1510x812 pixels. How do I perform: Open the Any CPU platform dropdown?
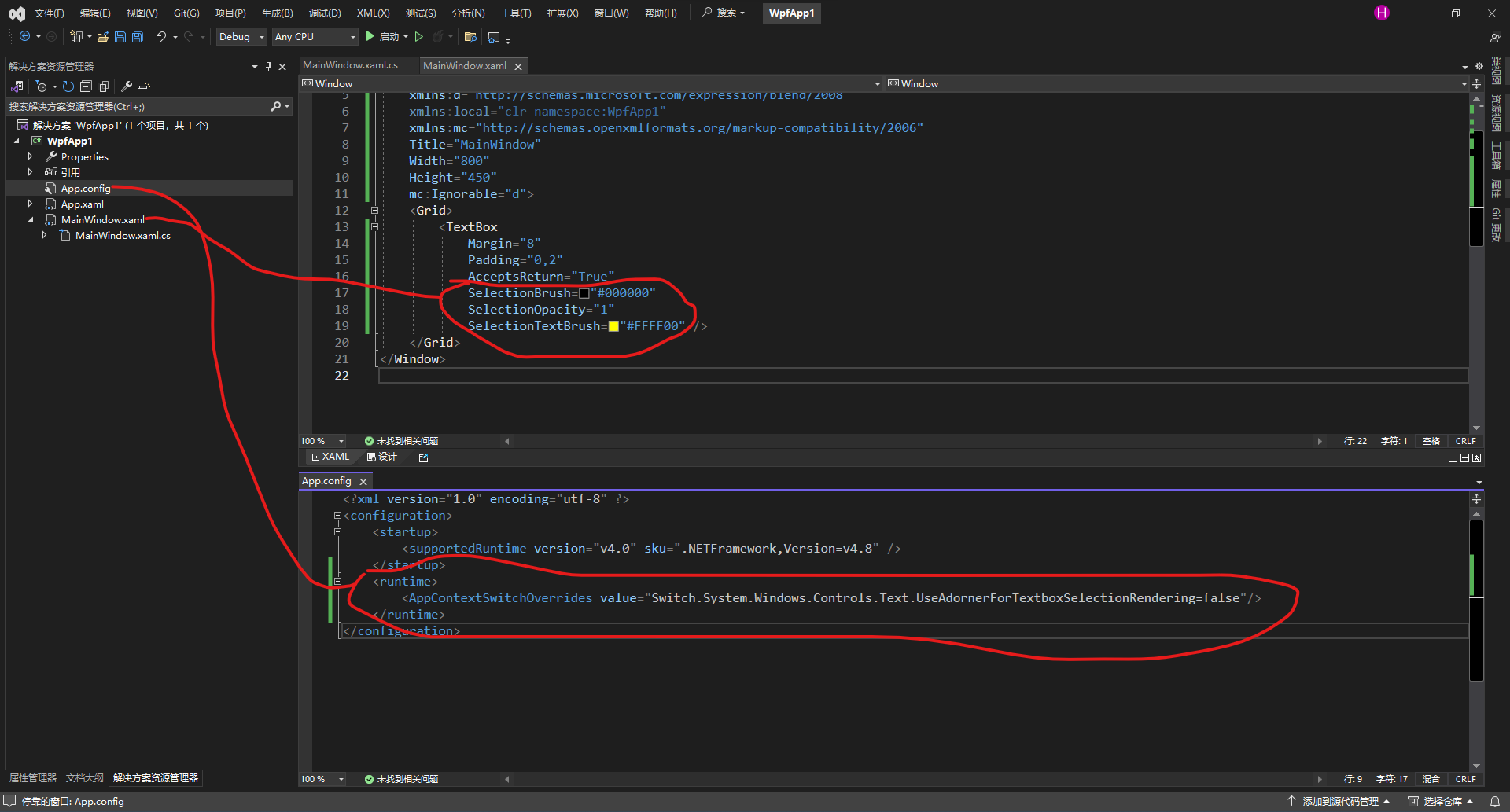pos(315,36)
